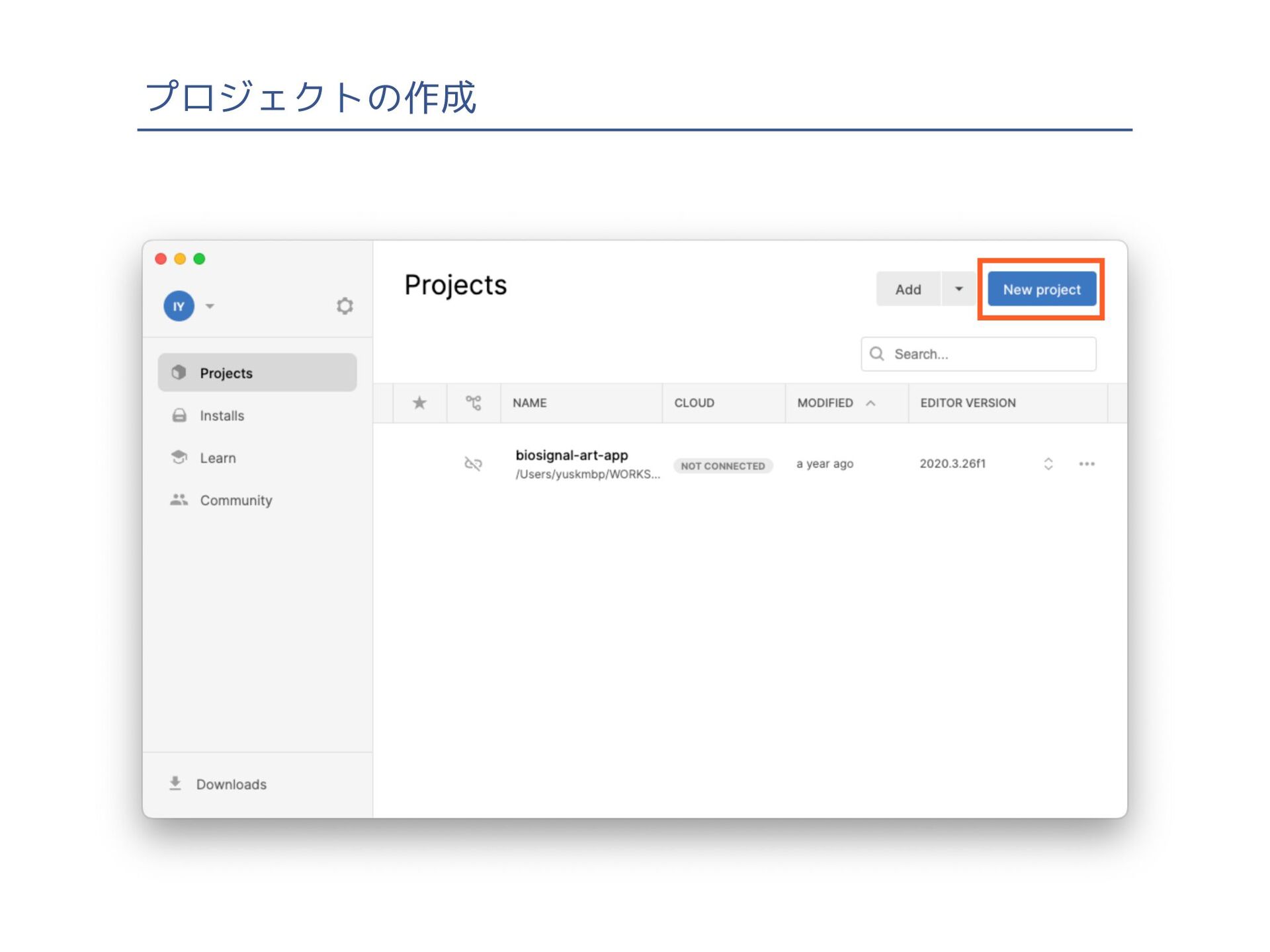Open the Community section
This screenshot has width=1270, height=952.
(x=235, y=500)
